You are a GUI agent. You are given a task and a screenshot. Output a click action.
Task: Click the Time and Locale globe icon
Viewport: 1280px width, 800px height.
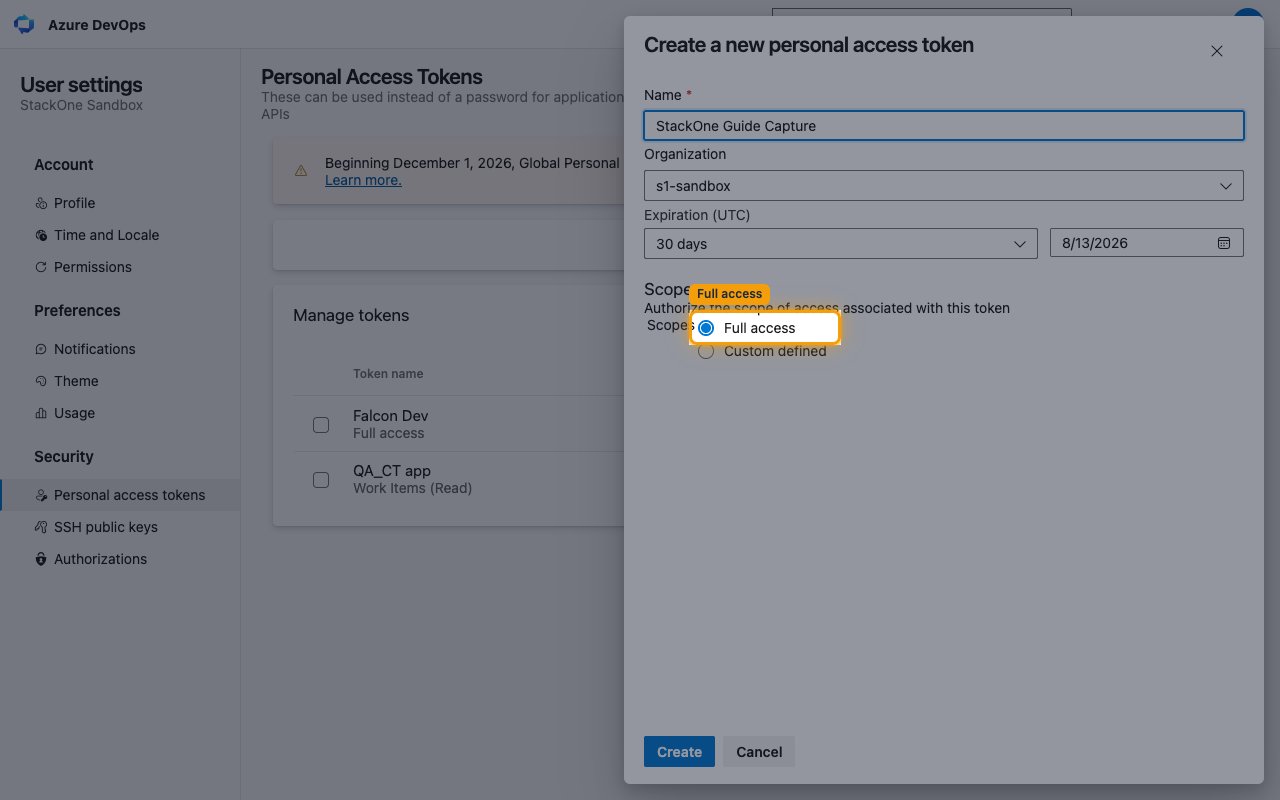(41, 235)
